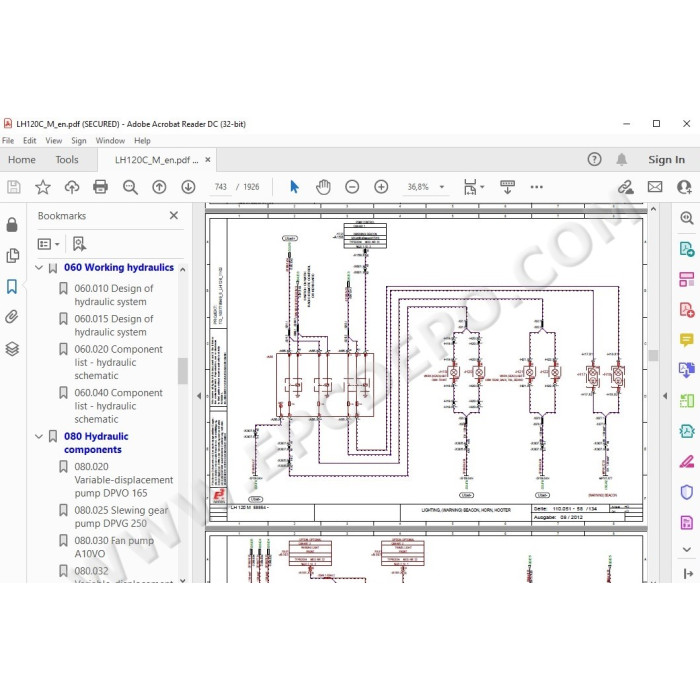Show more tools chevron in right pane
This screenshot has height=700, width=700.
click(687, 549)
